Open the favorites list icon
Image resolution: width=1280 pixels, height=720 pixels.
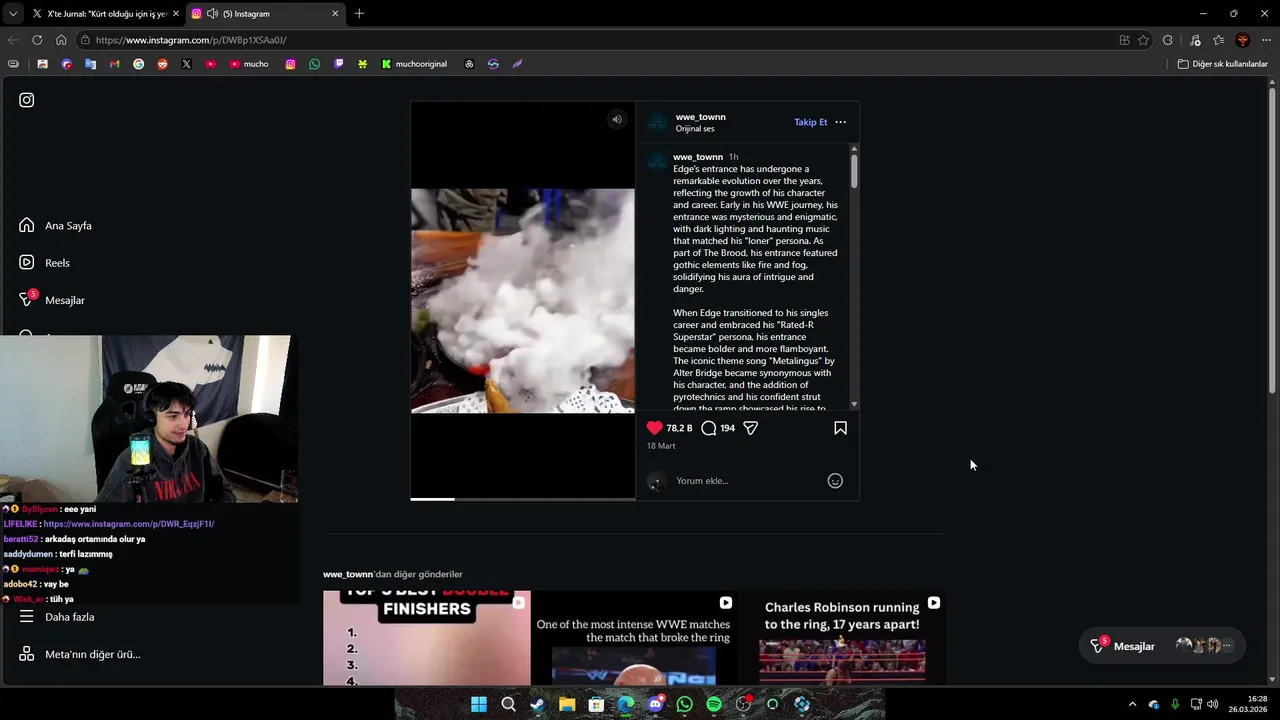pos(1218,40)
